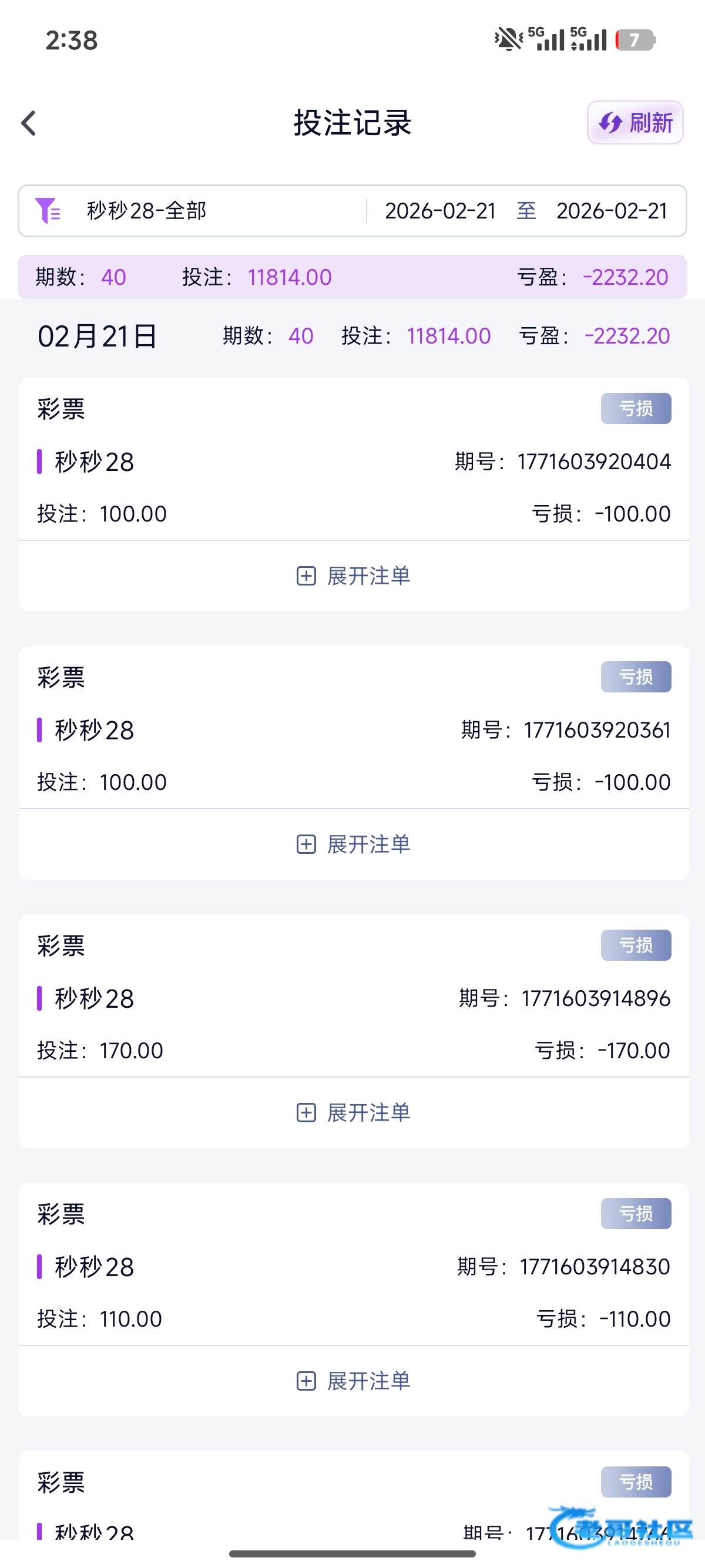Tap plus icon for period 1771603920404

coord(305,576)
